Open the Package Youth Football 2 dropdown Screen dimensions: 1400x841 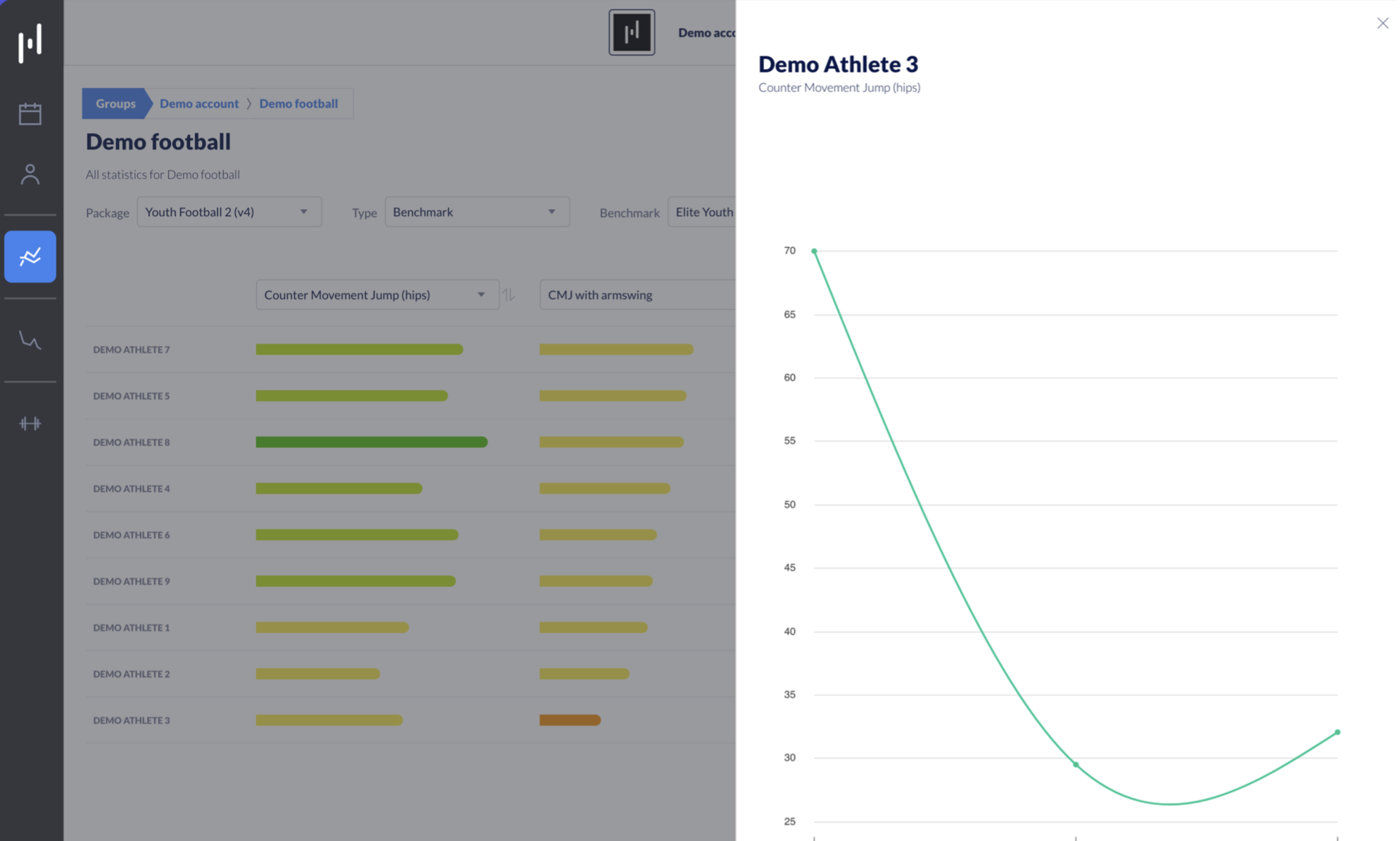coord(229,212)
